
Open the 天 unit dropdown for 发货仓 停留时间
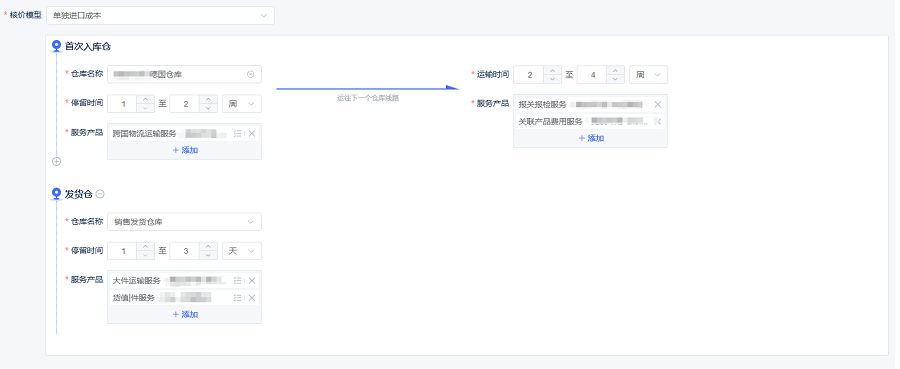[x=242, y=251]
